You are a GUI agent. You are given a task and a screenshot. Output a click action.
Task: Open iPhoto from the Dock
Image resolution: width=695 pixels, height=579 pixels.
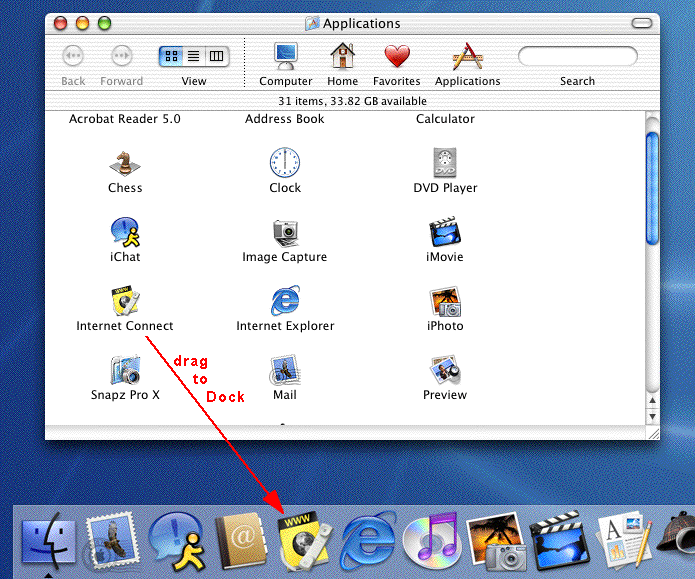[496, 542]
